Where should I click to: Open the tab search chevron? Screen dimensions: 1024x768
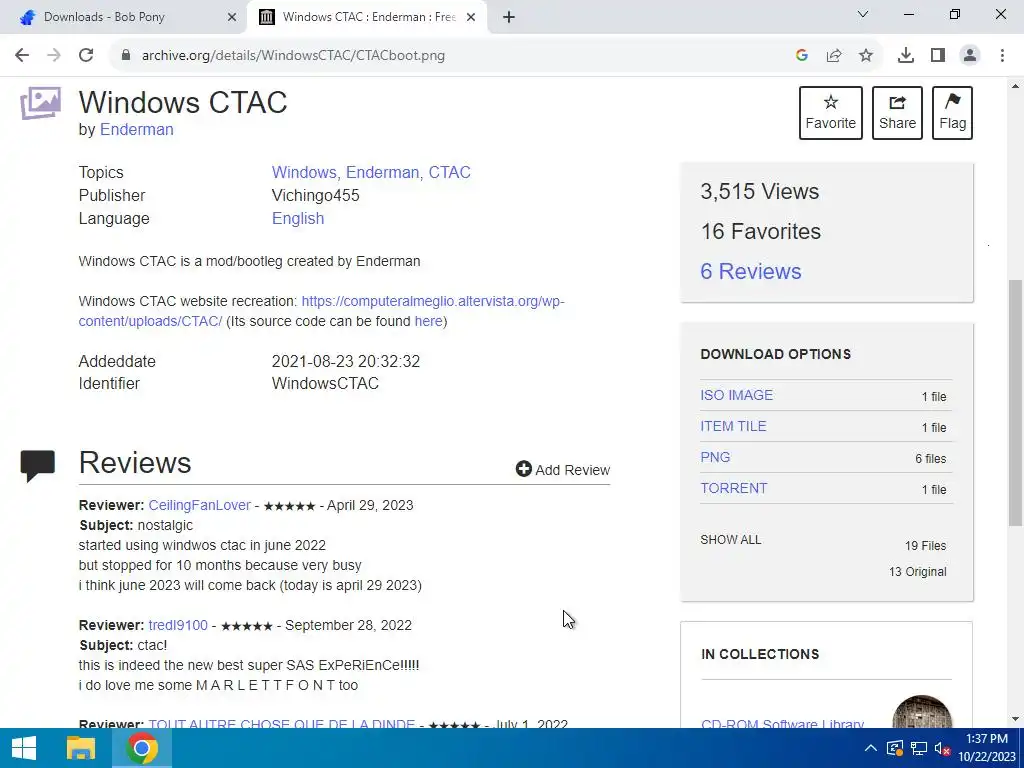863,14
